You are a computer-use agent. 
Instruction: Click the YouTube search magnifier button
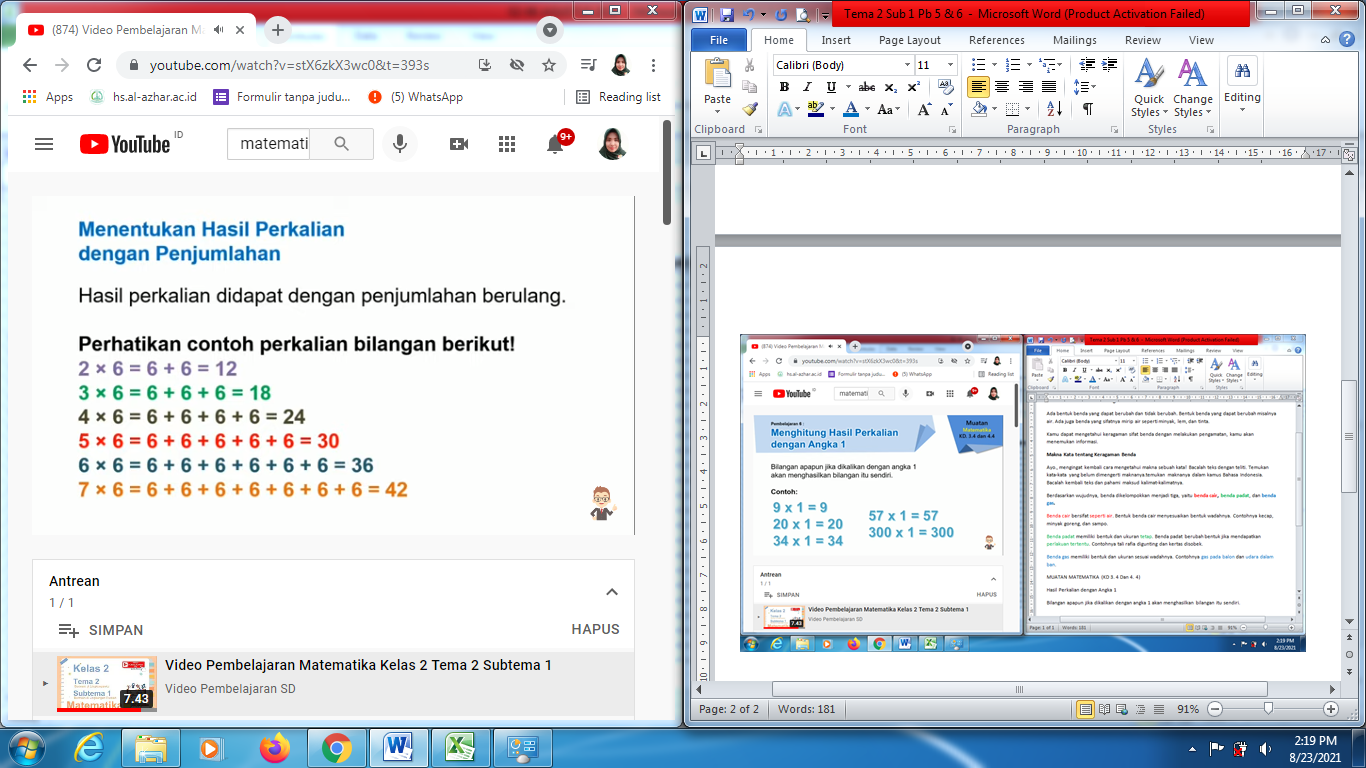coord(342,144)
